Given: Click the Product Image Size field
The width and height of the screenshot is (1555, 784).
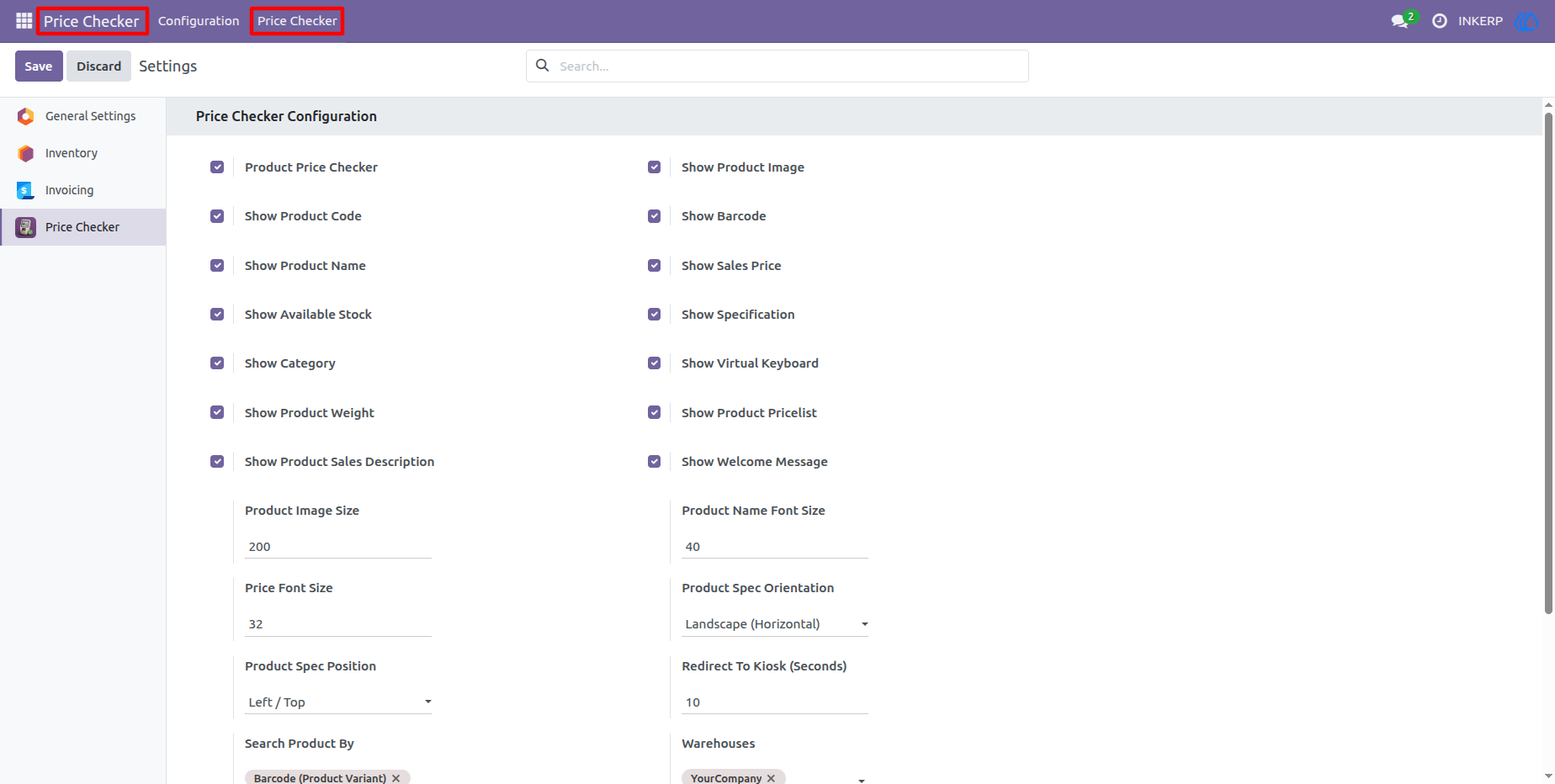Looking at the screenshot, I should click(x=338, y=547).
